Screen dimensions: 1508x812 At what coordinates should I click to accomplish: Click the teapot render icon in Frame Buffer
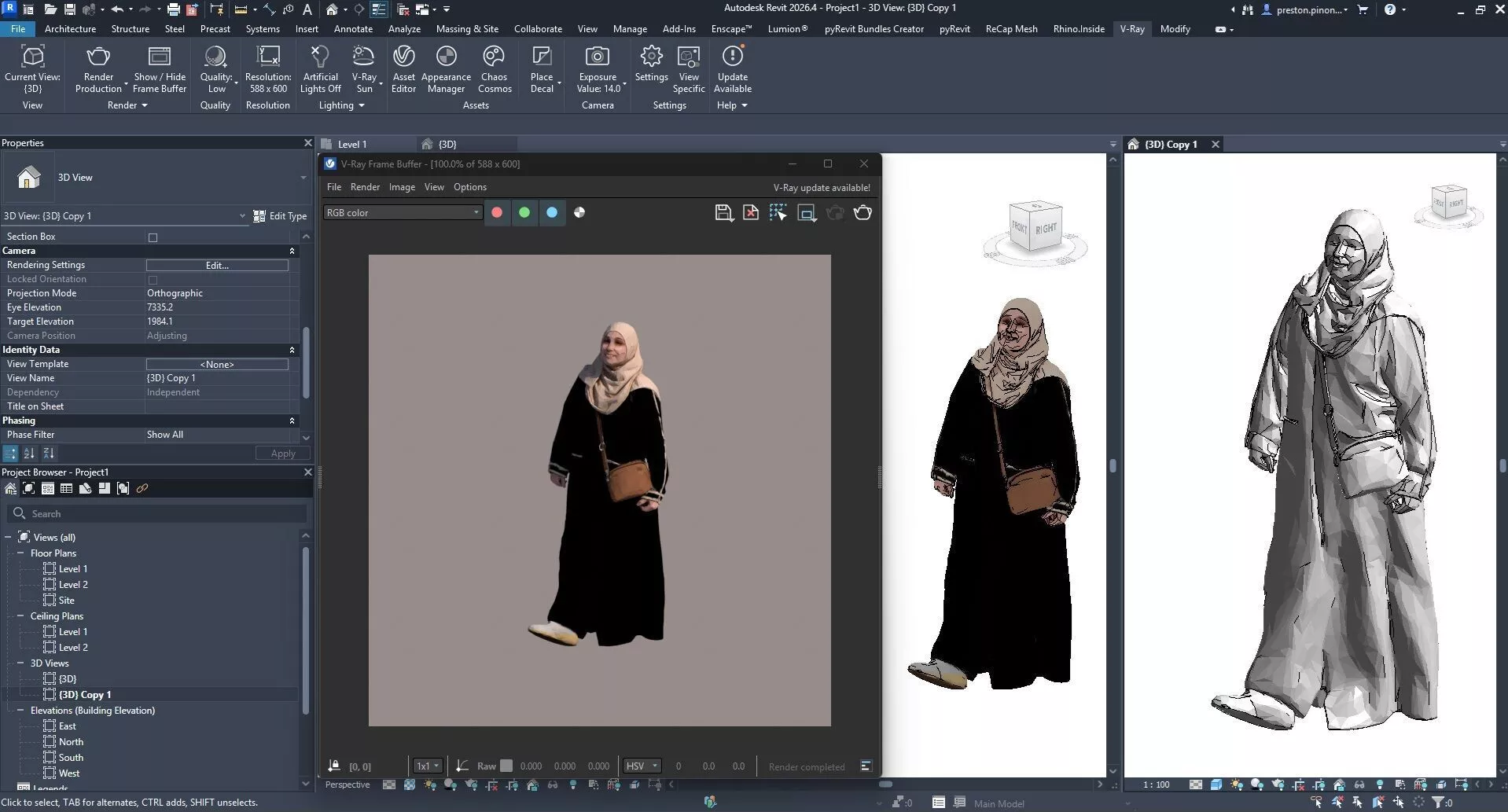(863, 212)
